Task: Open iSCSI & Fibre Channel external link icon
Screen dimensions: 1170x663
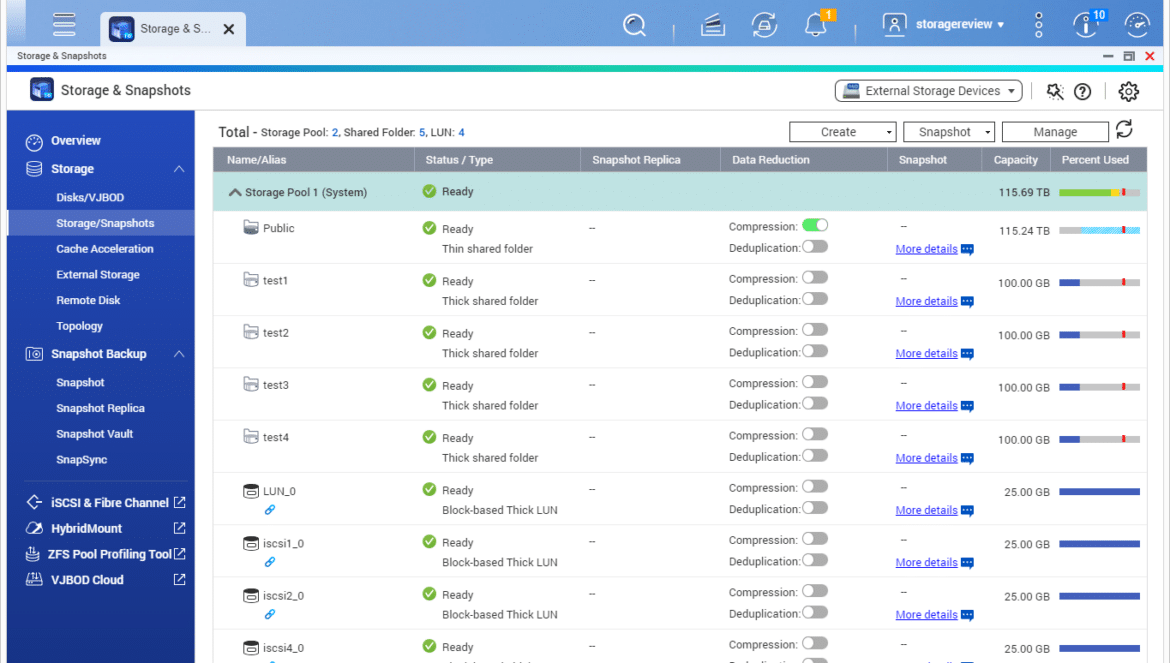Action: click(179, 502)
